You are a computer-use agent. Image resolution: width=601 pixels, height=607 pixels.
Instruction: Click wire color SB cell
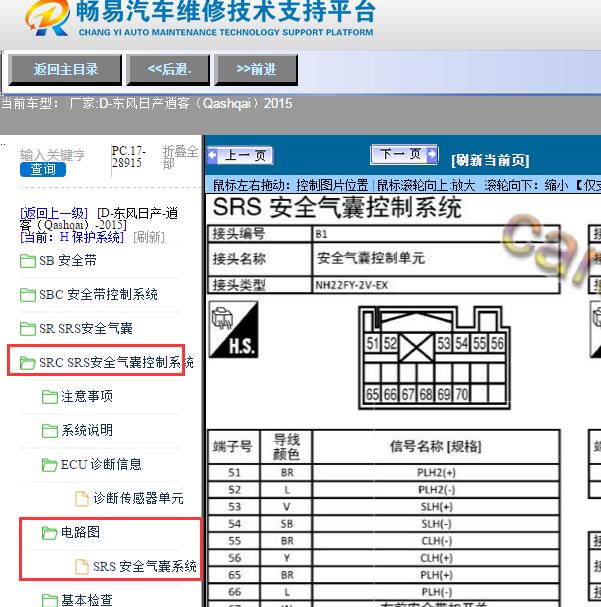(x=286, y=524)
